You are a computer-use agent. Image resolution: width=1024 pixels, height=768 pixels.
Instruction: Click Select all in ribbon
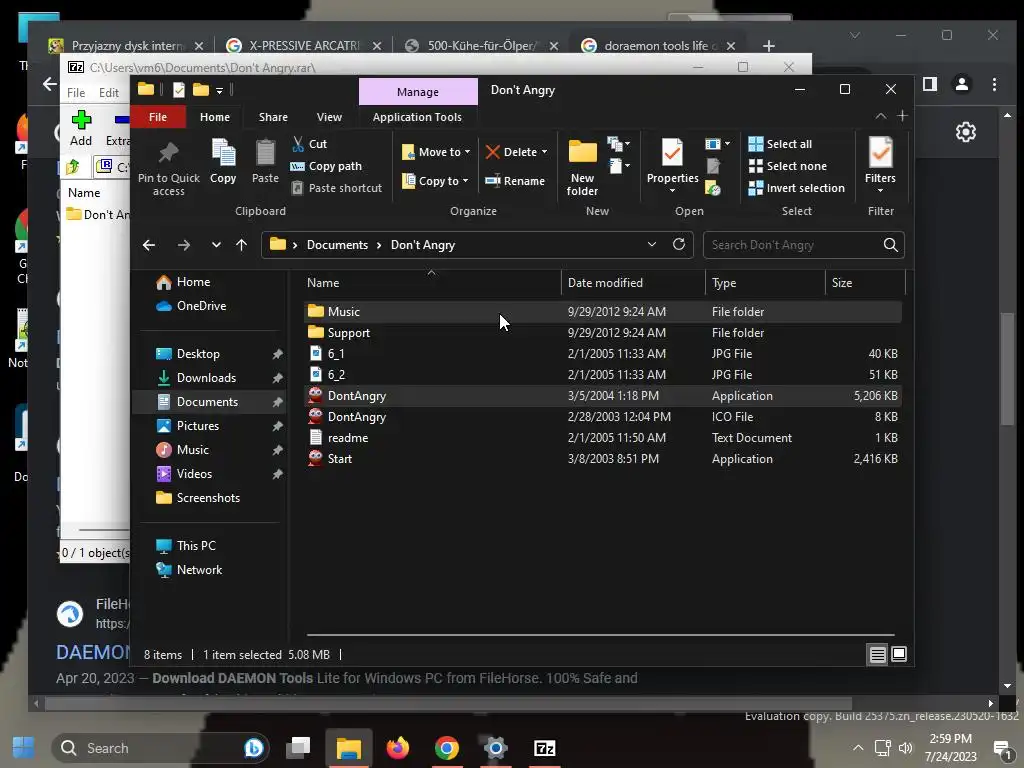[x=780, y=144]
